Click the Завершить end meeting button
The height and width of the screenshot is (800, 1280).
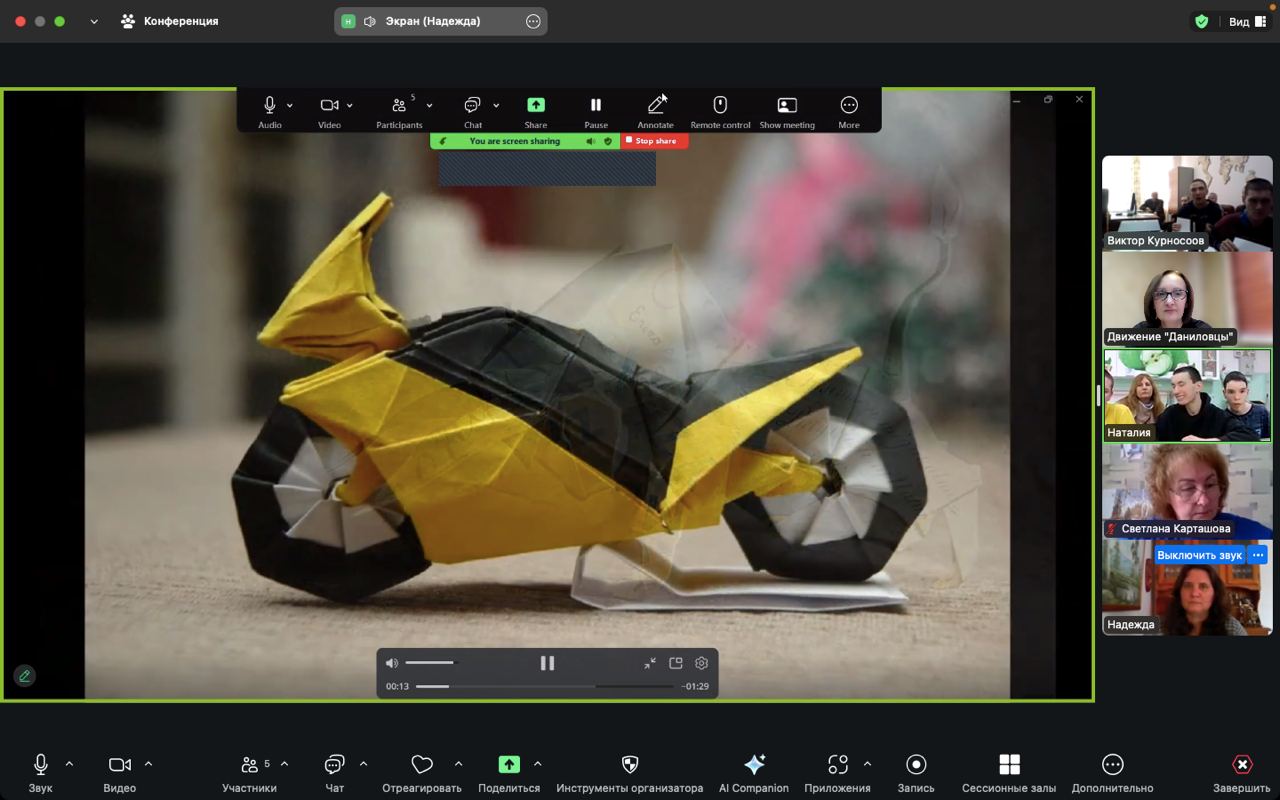[x=1241, y=765]
